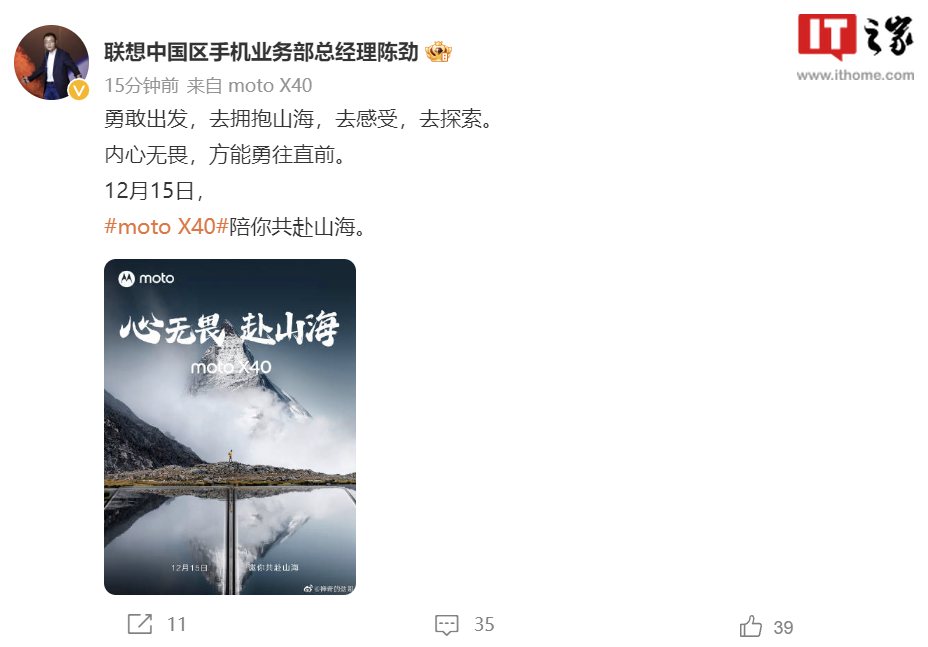Screen dimensions: 928x647
Task: Click the like count 39
Action: point(783,627)
